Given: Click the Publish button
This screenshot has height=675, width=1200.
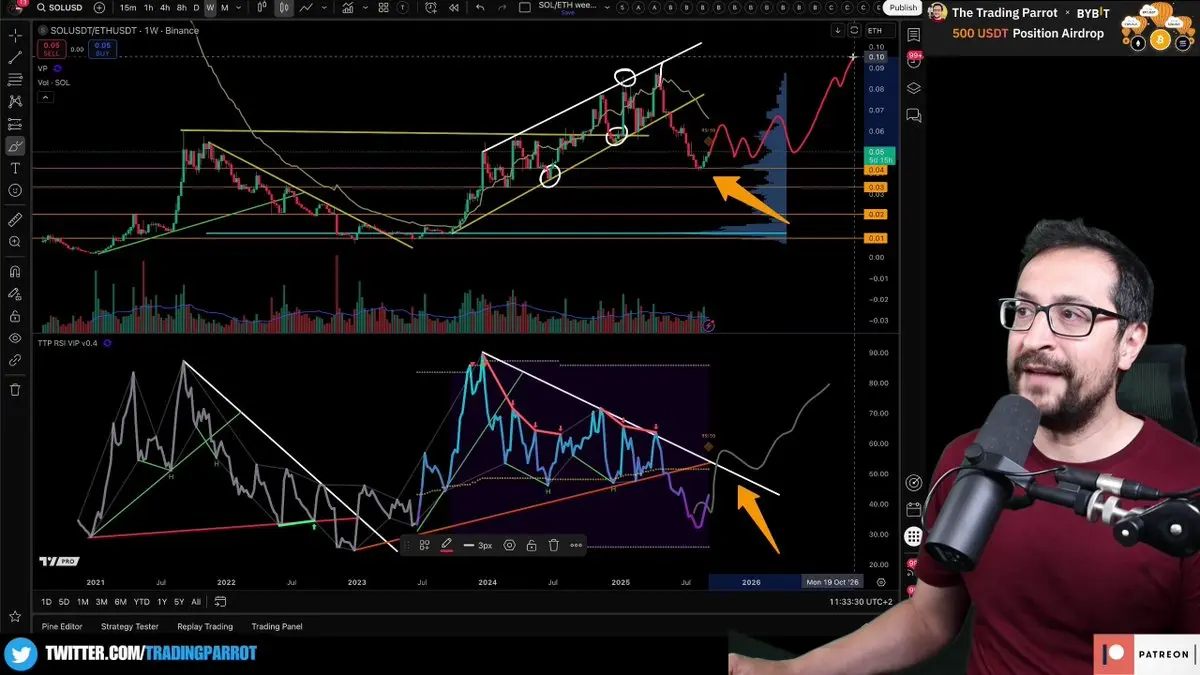Looking at the screenshot, I should pyautogui.click(x=903, y=7).
